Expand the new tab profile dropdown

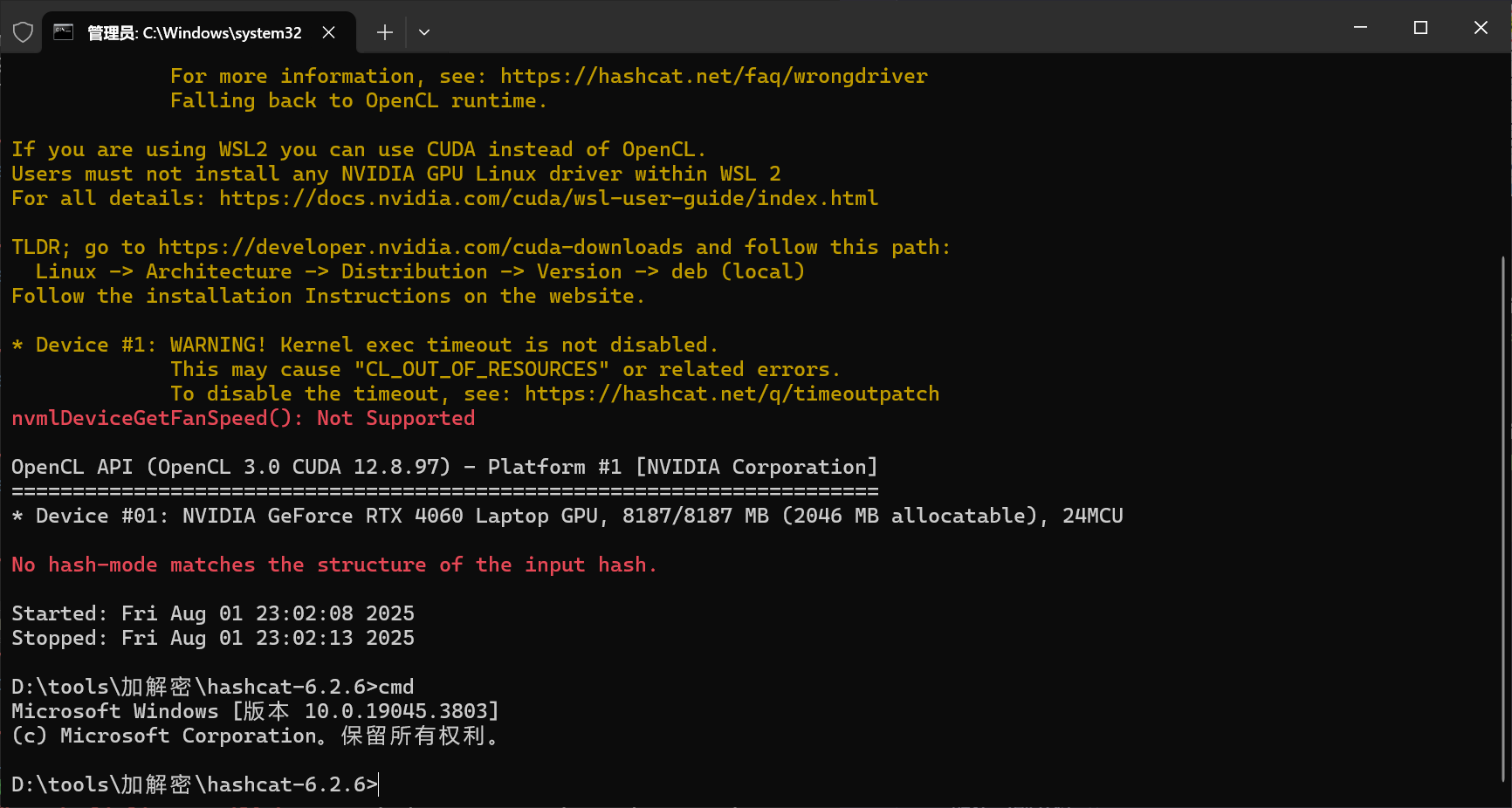tap(424, 32)
